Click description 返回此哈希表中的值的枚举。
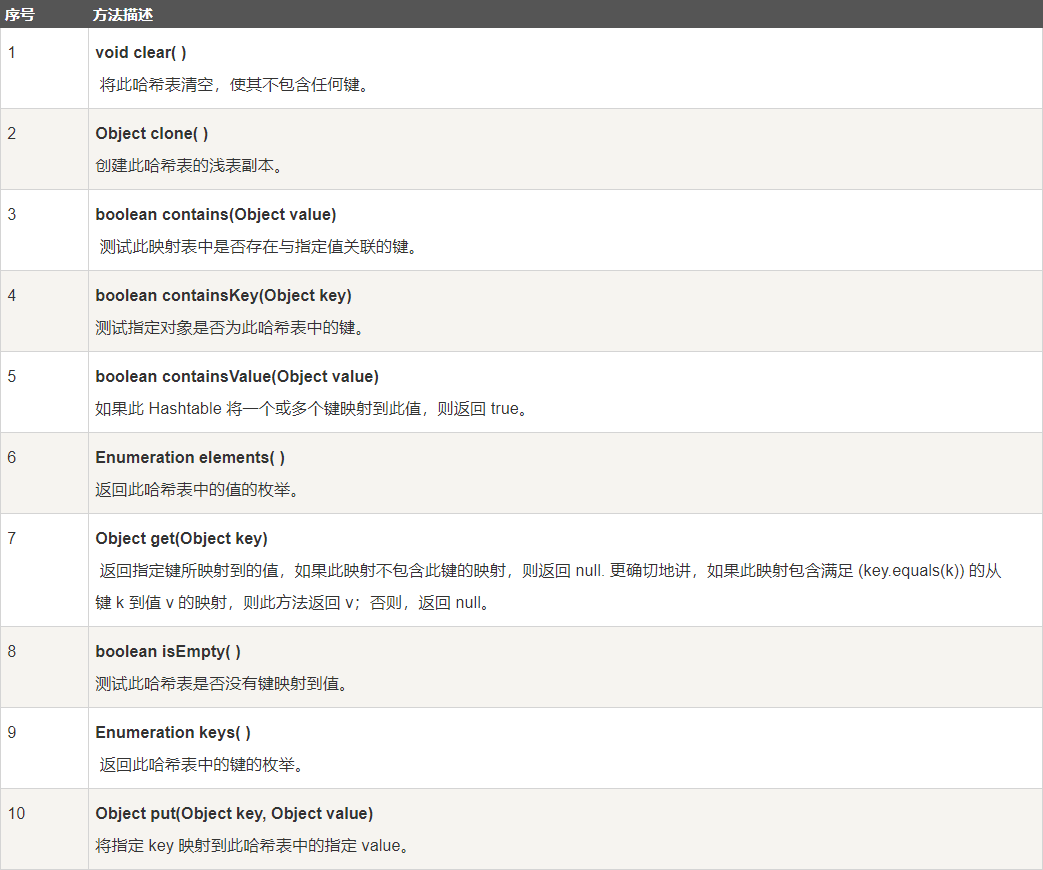Image resolution: width=1043 pixels, height=870 pixels. click(x=198, y=490)
